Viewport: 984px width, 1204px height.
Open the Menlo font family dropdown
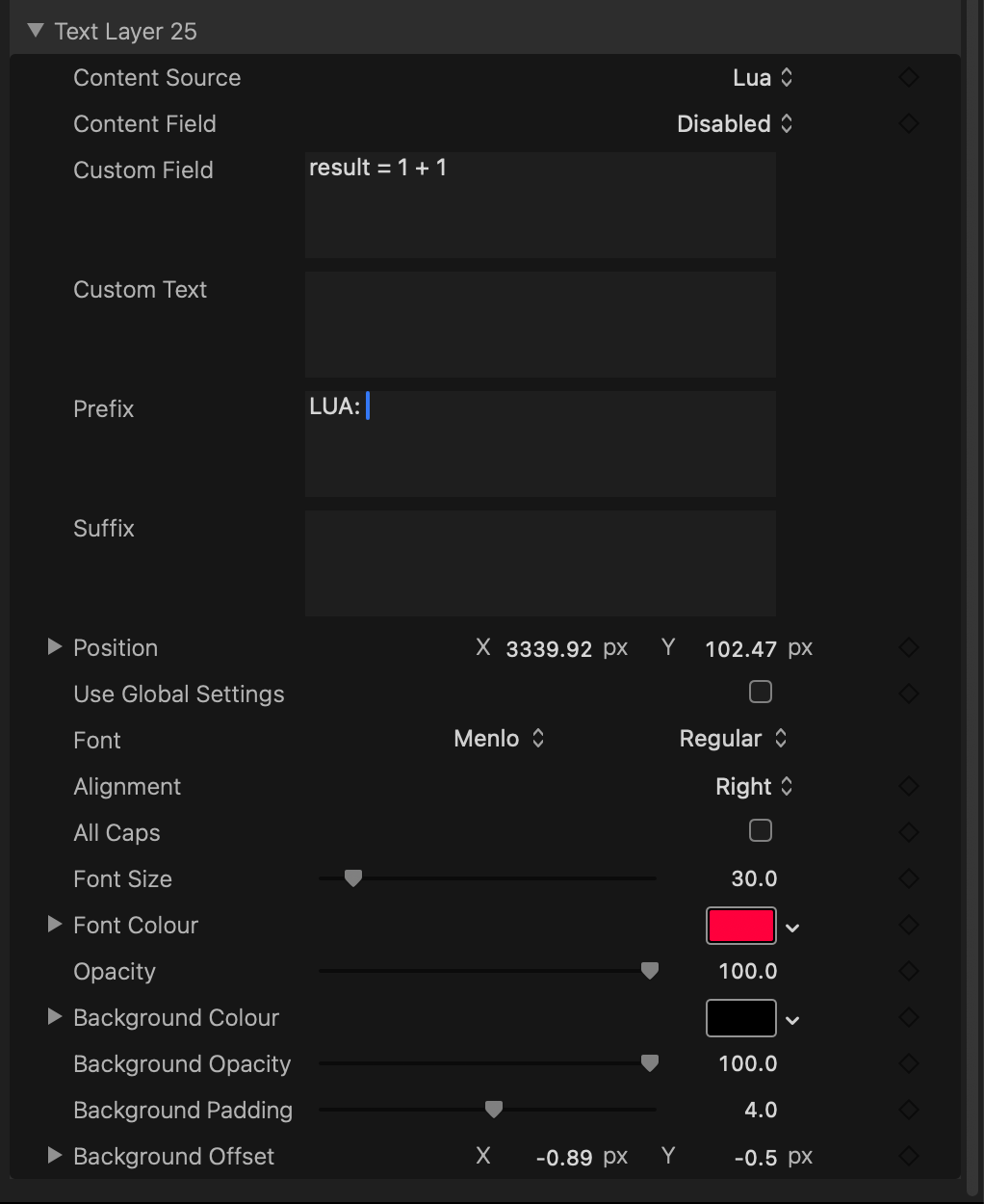(499, 739)
